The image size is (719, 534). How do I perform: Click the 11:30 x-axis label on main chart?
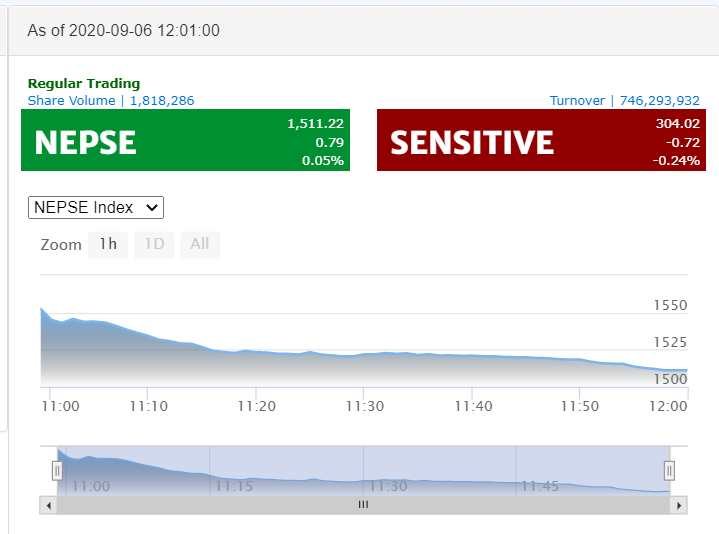(x=365, y=406)
